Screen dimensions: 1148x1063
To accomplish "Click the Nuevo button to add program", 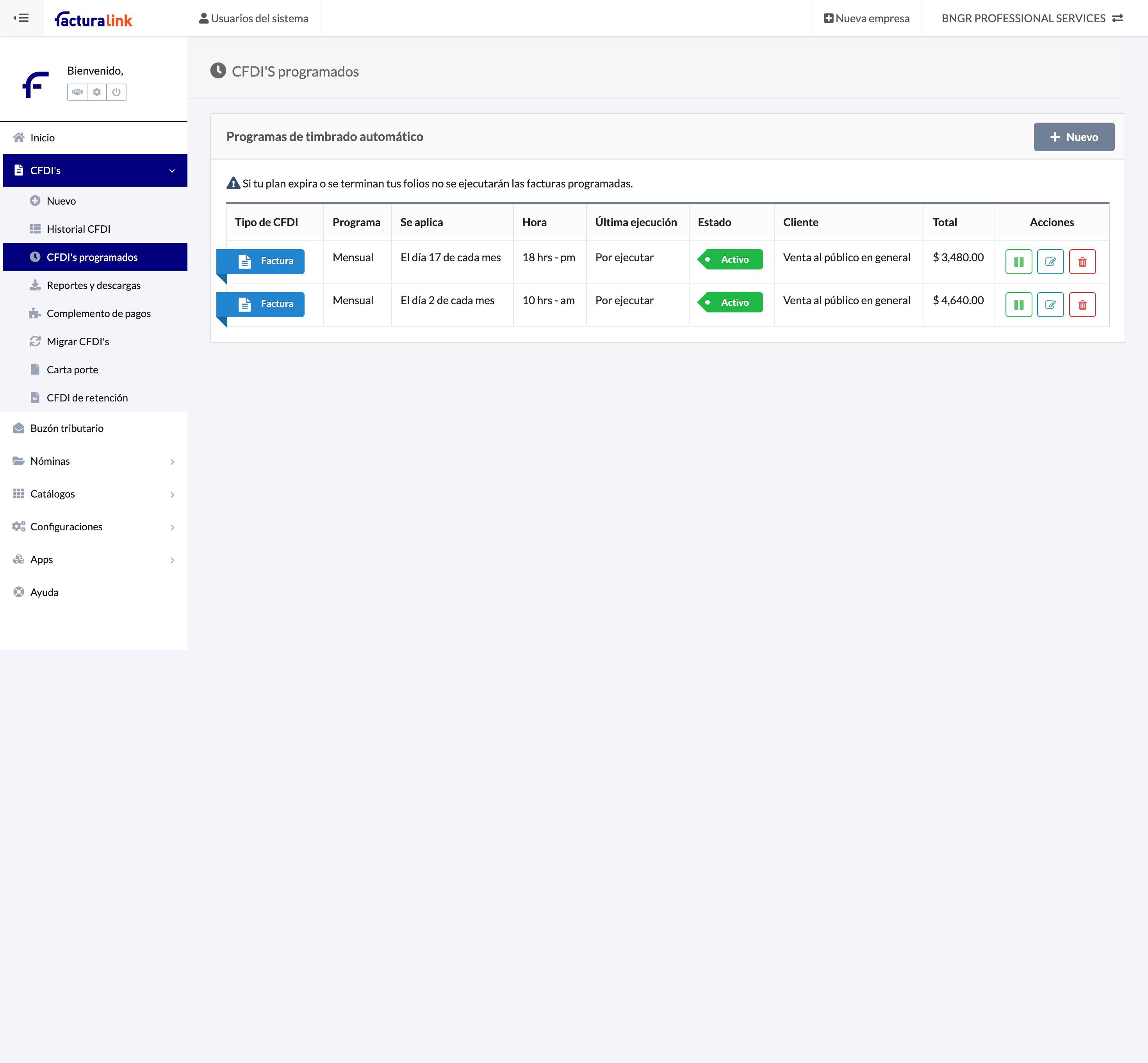I will click(1073, 137).
